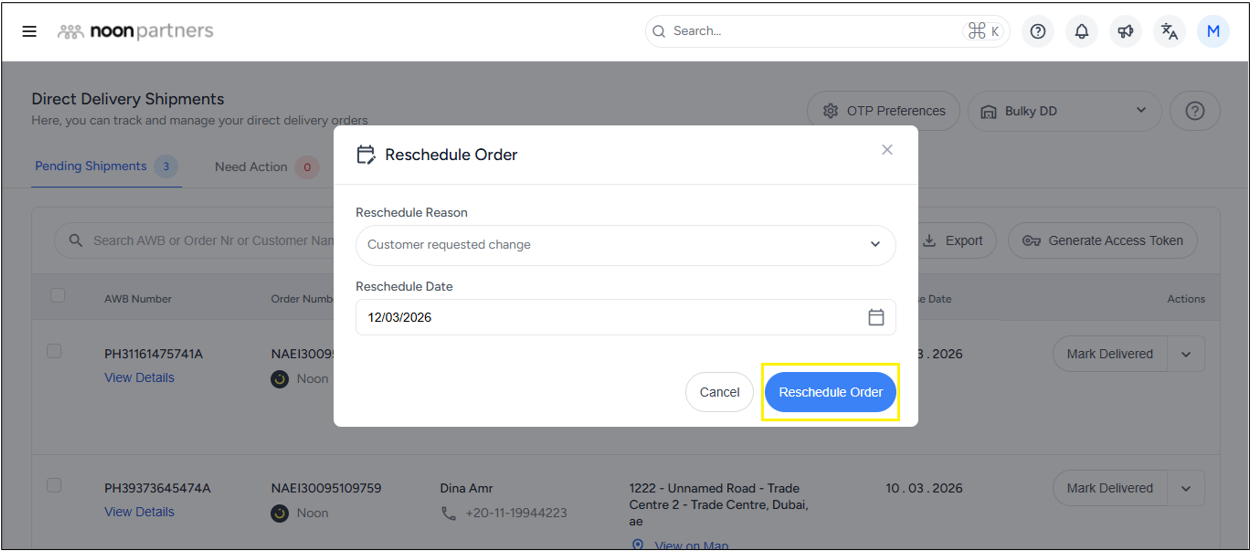Close the Reschedule Order dialog
Viewport: 1252px width, 551px height.
point(887,150)
